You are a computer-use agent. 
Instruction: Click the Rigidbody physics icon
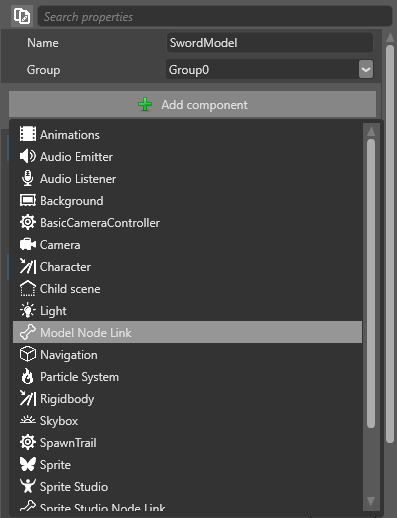[x=28, y=398]
